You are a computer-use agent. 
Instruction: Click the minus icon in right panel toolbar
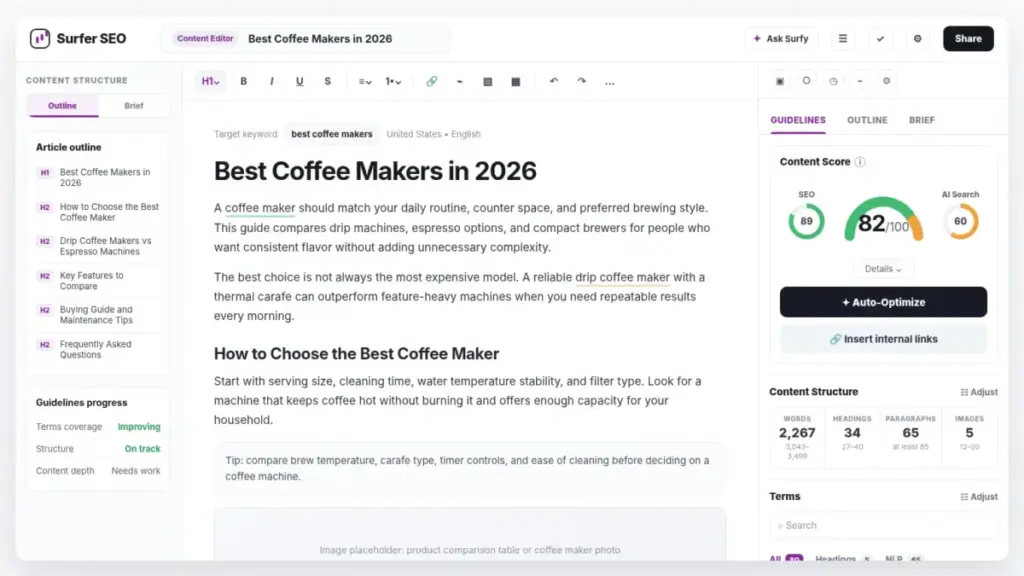tap(860, 81)
